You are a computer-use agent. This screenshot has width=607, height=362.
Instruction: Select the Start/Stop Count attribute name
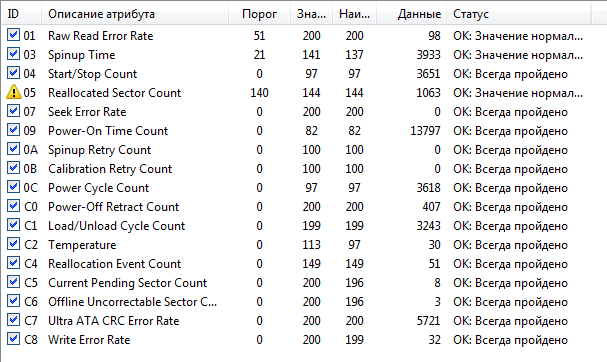[93, 74]
